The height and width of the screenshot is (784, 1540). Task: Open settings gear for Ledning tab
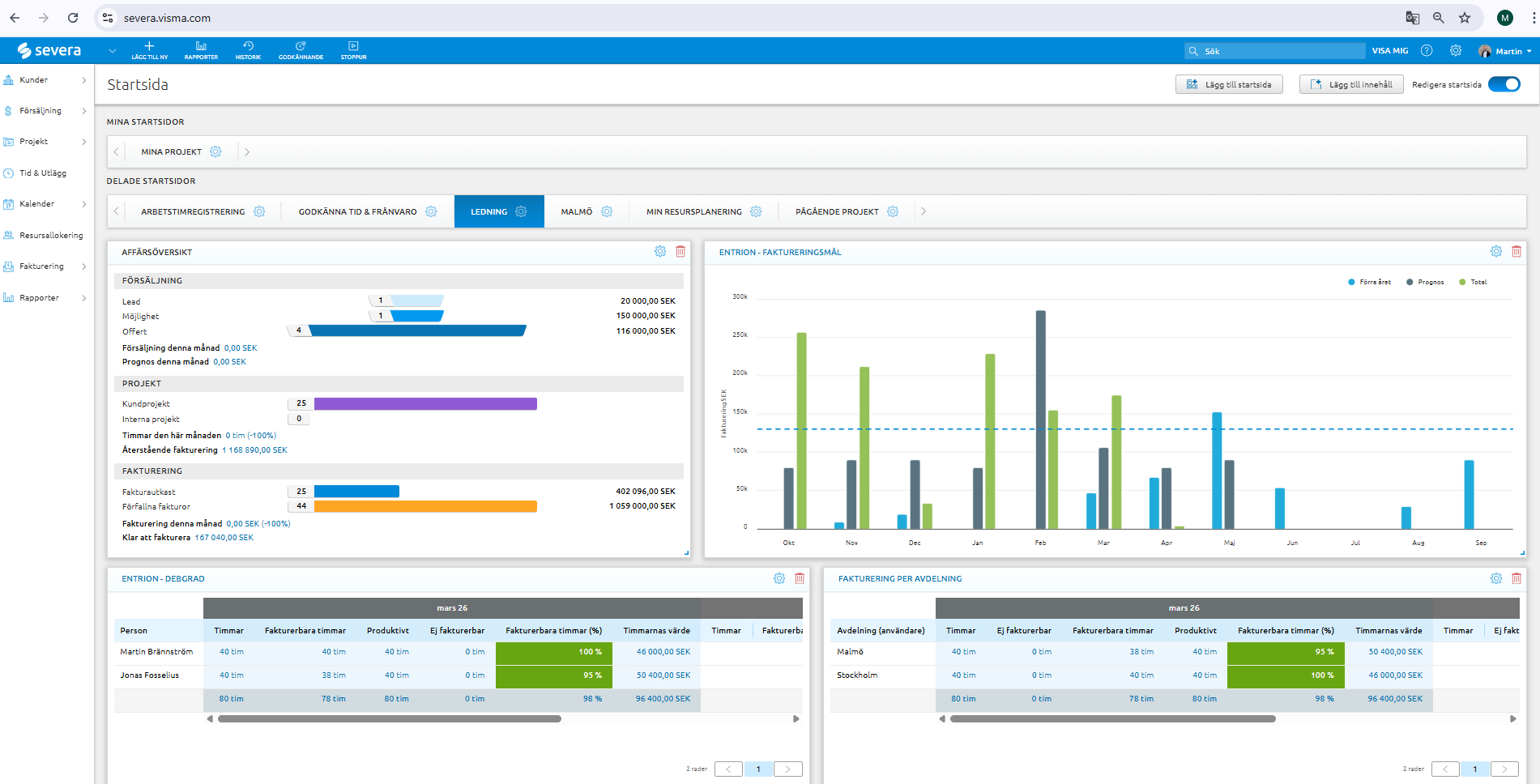[521, 211]
